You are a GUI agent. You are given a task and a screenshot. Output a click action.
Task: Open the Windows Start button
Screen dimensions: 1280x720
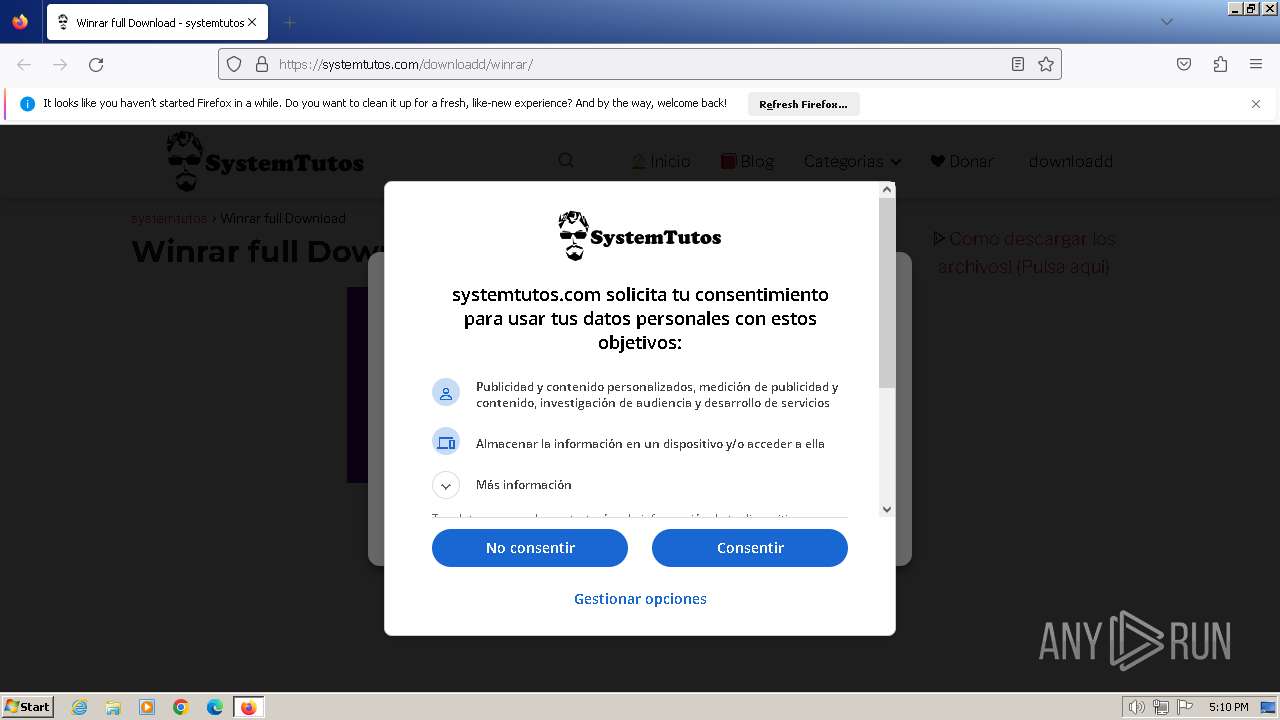click(x=28, y=706)
